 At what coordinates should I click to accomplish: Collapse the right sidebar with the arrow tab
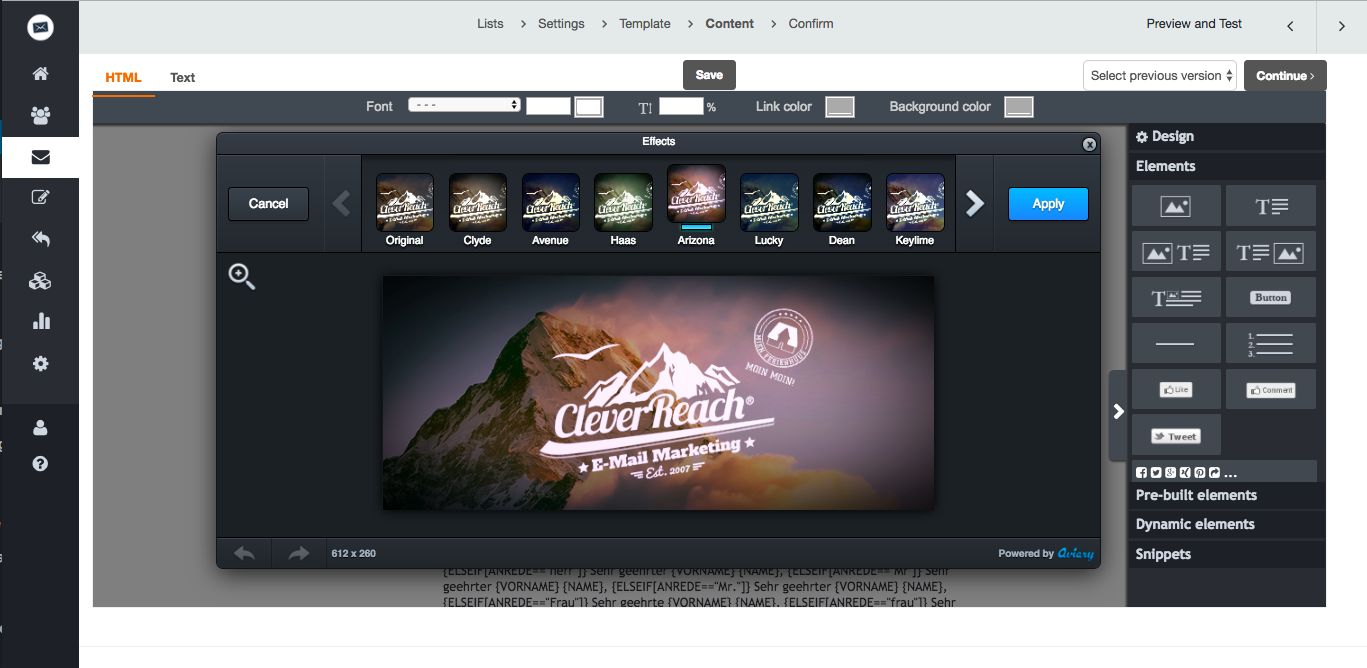[1118, 411]
